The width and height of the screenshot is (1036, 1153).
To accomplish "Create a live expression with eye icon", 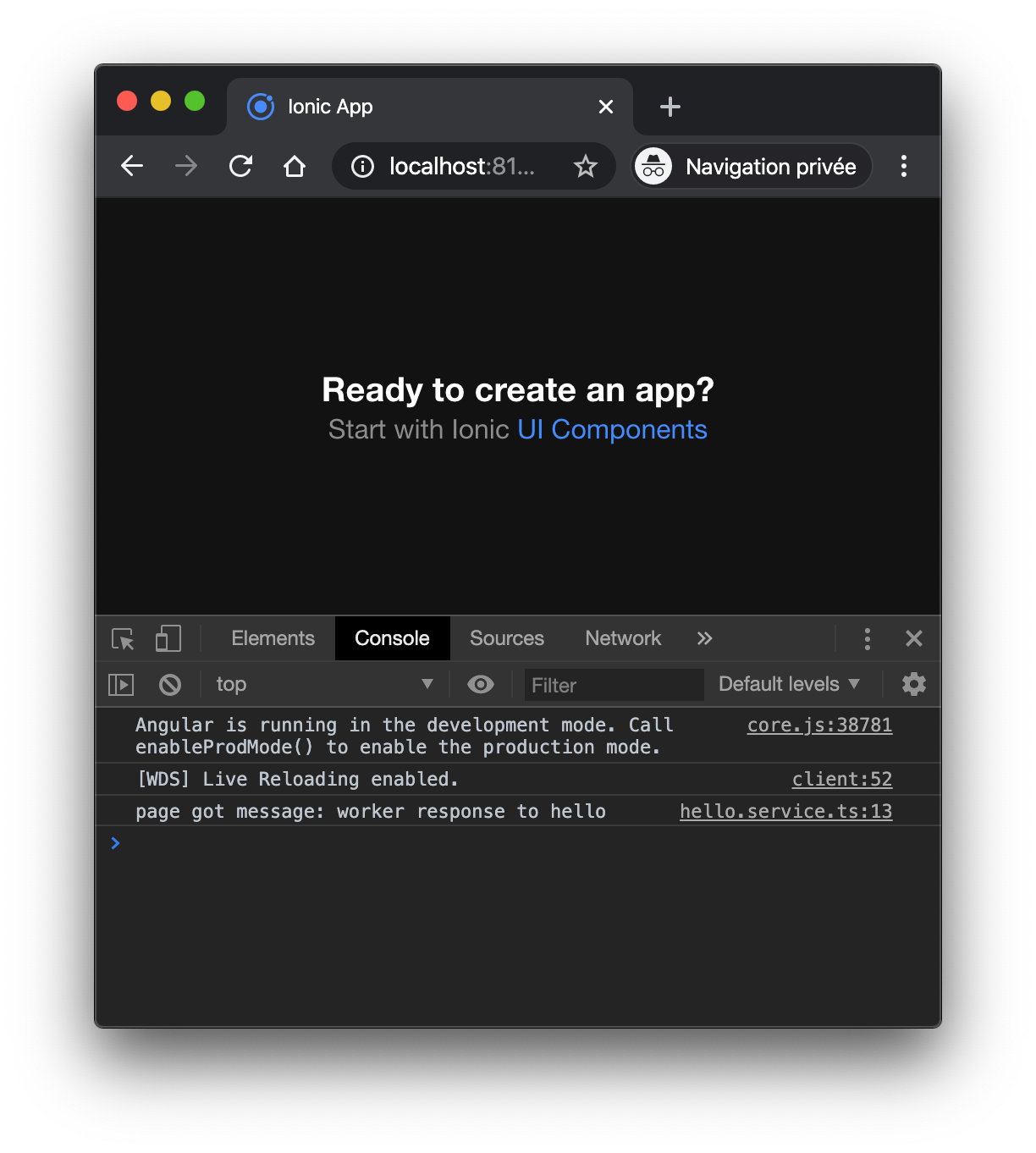I will coord(481,684).
